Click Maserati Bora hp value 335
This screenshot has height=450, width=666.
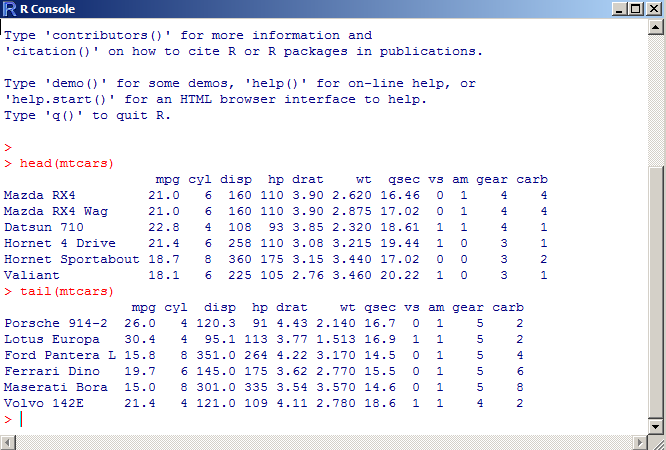pyautogui.click(x=256, y=388)
